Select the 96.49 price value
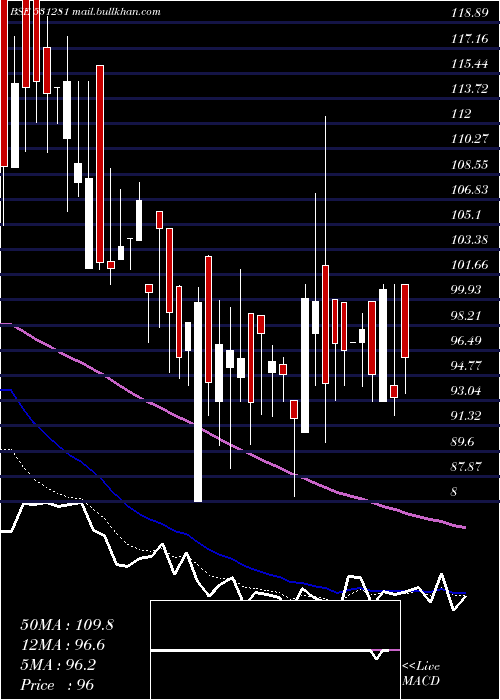The width and height of the screenshot is (500, 700). (467, 341)
